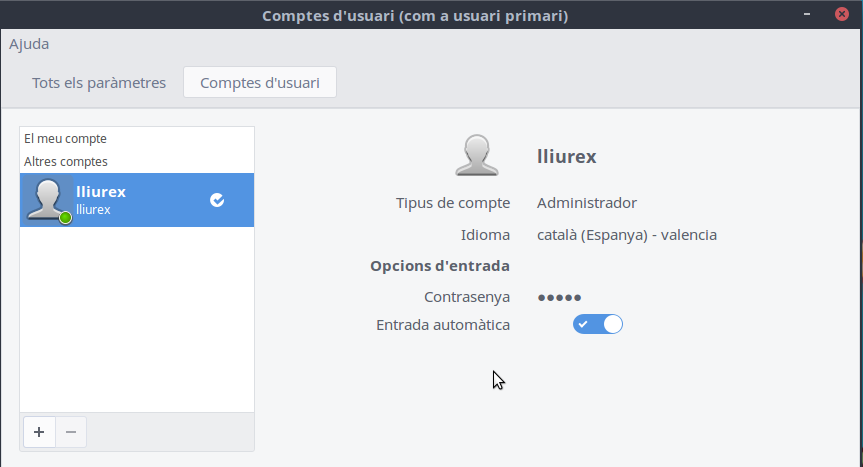Open the Ajuda menu
863x467 pixels.
pyautogui.click(x=29, y=44)
